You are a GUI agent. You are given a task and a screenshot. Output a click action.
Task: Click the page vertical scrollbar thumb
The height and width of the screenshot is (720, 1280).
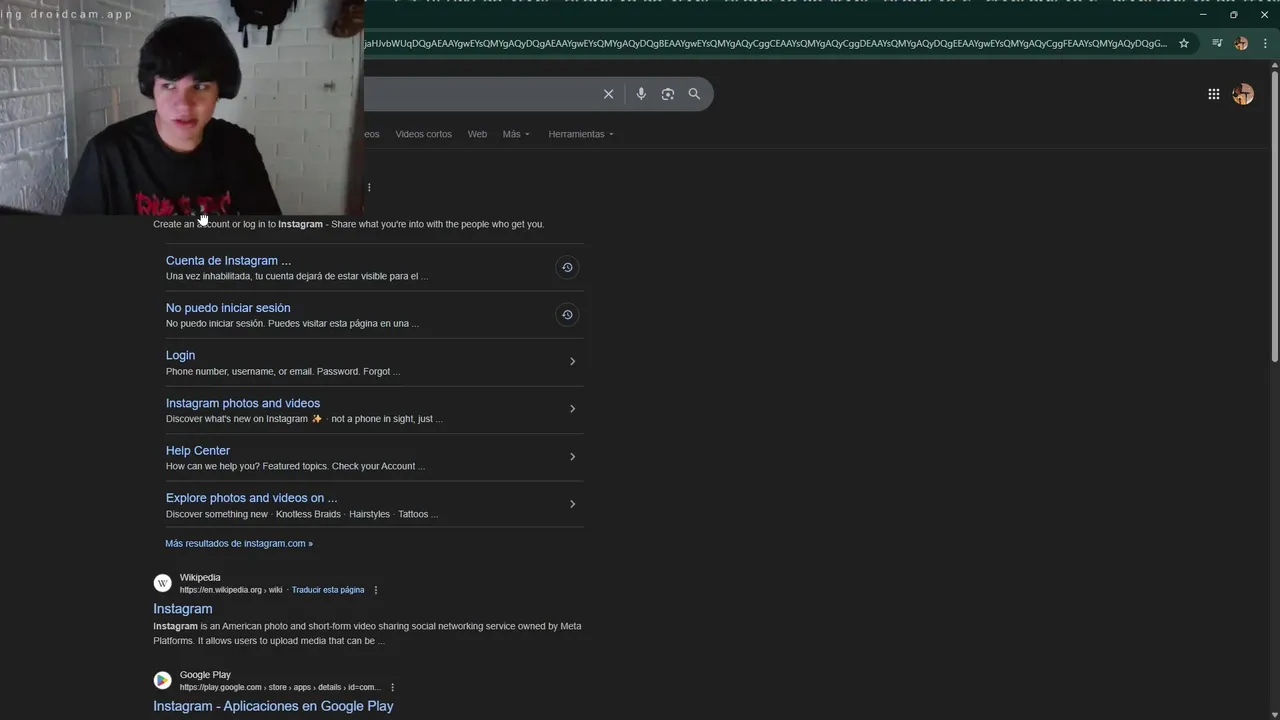(x=1274, y=215)
